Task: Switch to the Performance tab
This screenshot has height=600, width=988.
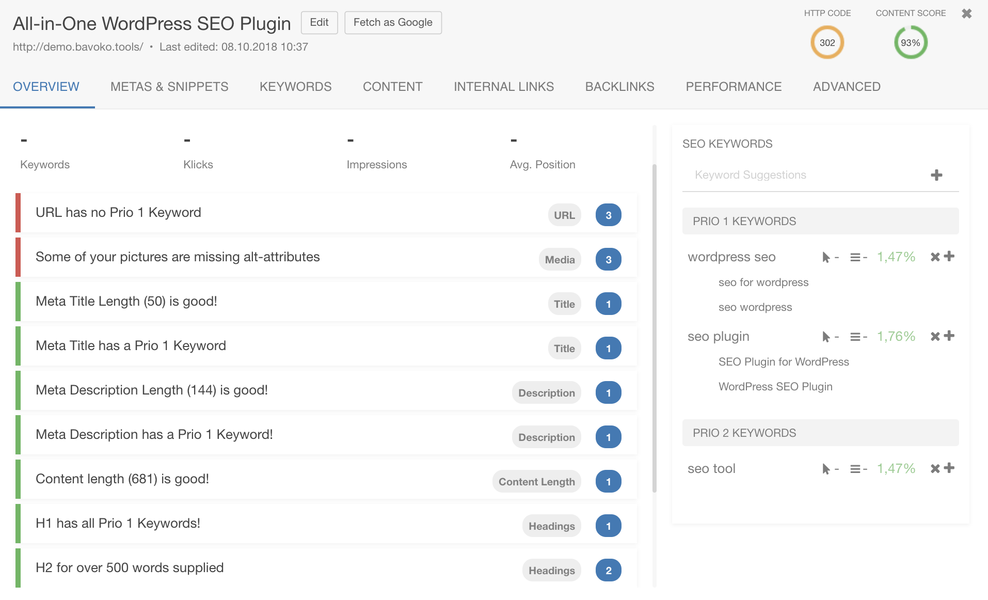Action: [x=733, y=87]
